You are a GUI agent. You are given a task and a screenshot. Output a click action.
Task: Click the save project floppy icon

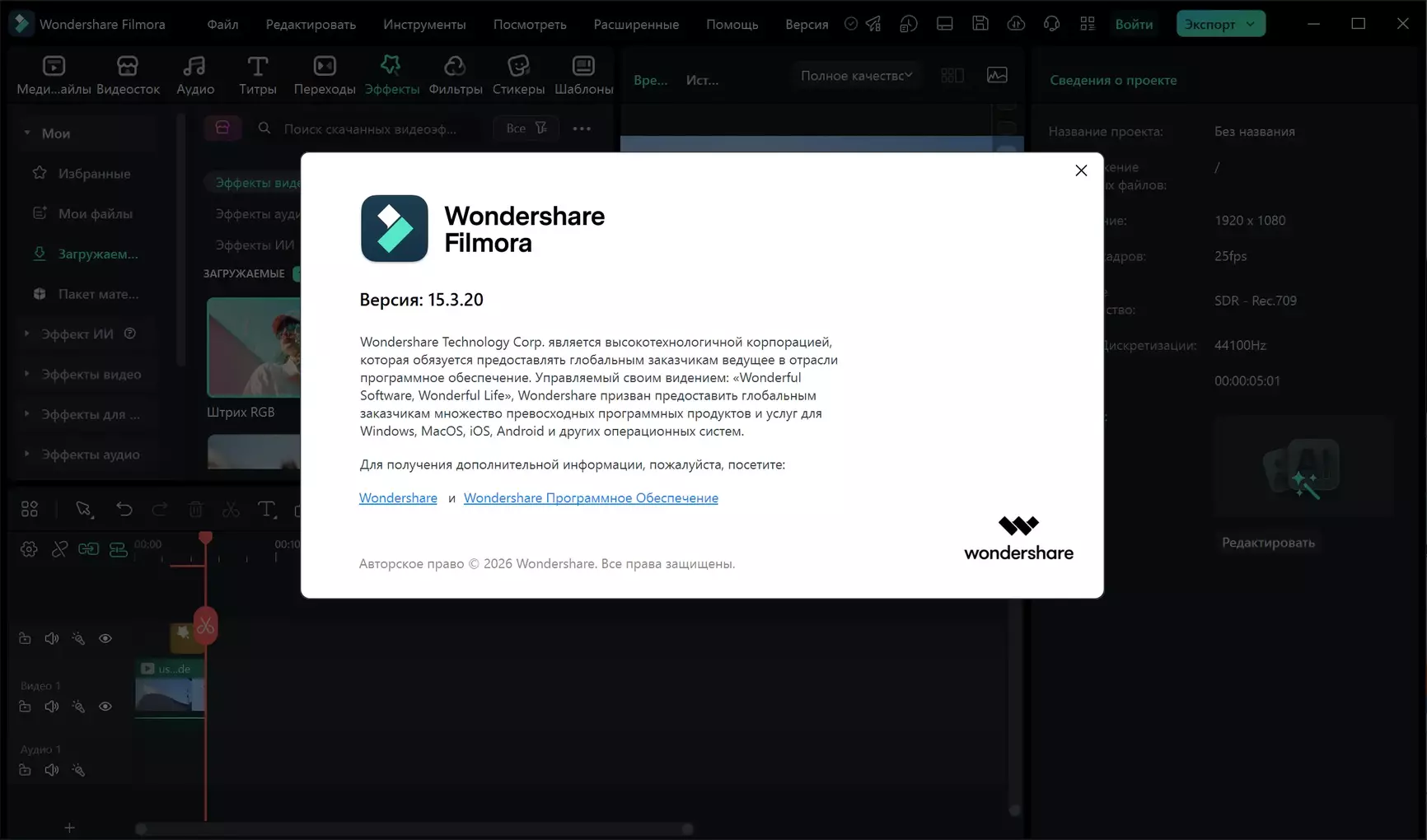pyautogui.click(x=980, y=24)
